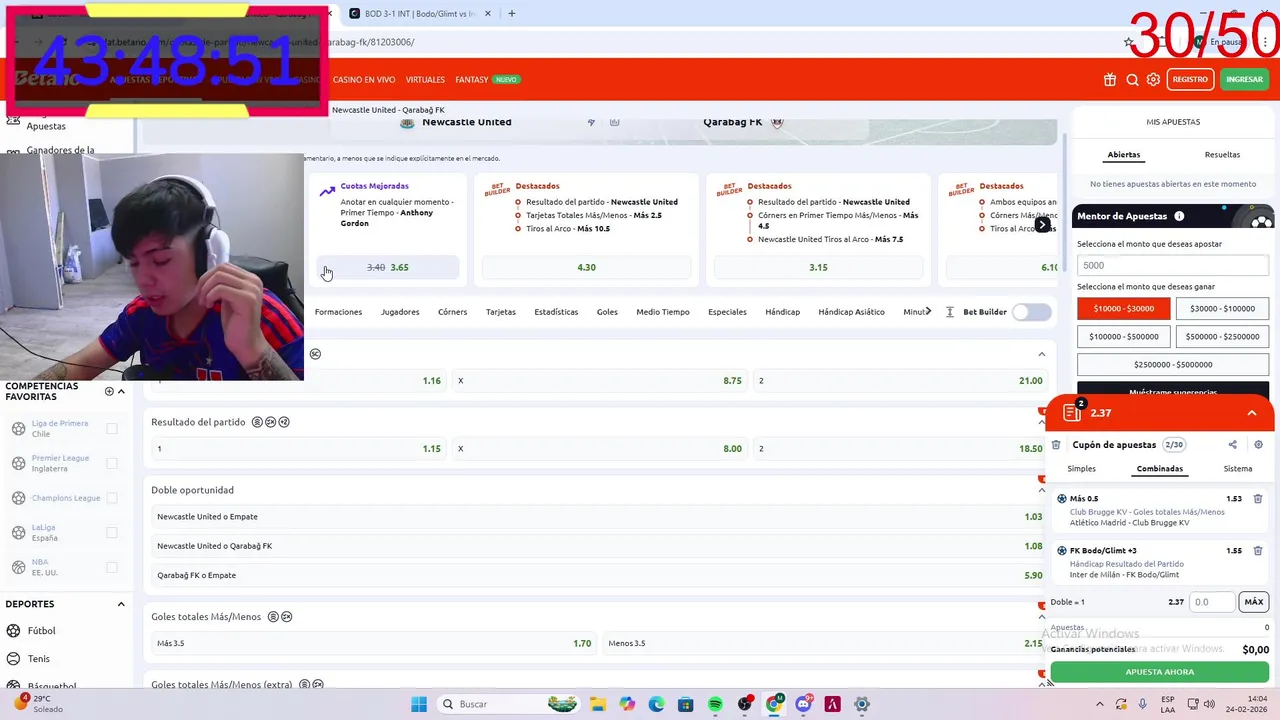Toggle the Bet Builder switch
The height and width of the screenshot is (720, 1280).
(1031, 312)
